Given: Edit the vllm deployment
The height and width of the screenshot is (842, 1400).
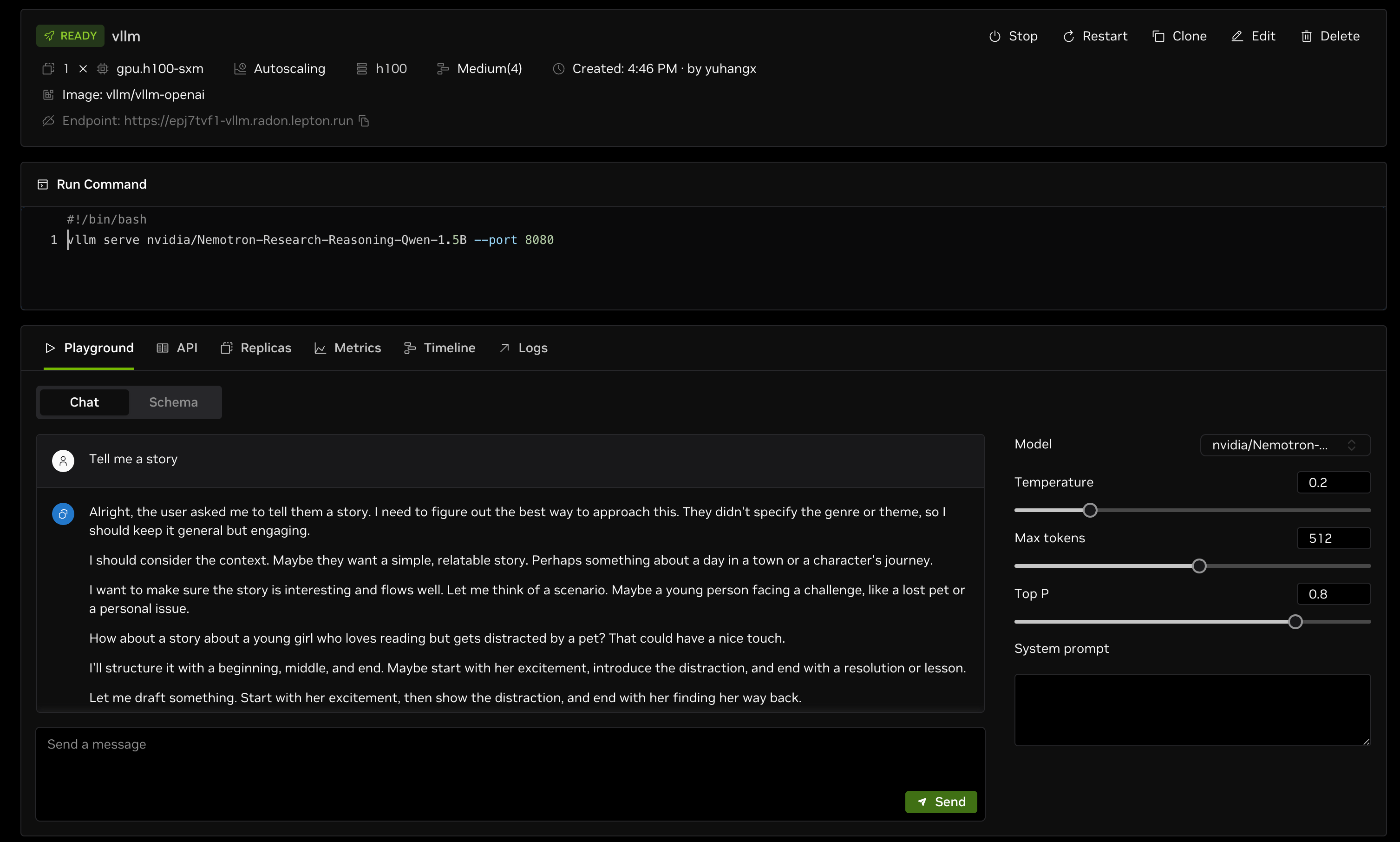Looking at the screenshot, I should [1253, 36].
